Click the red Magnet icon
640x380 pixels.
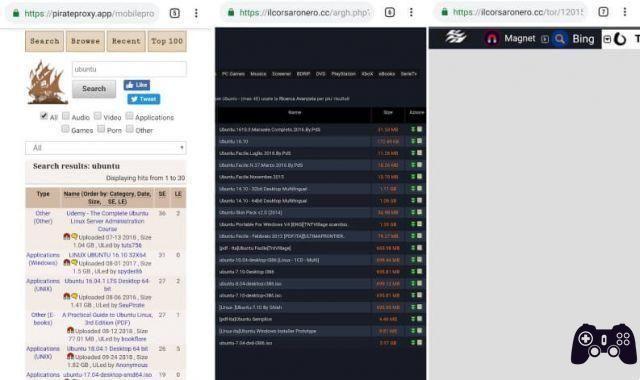[492, 39]
